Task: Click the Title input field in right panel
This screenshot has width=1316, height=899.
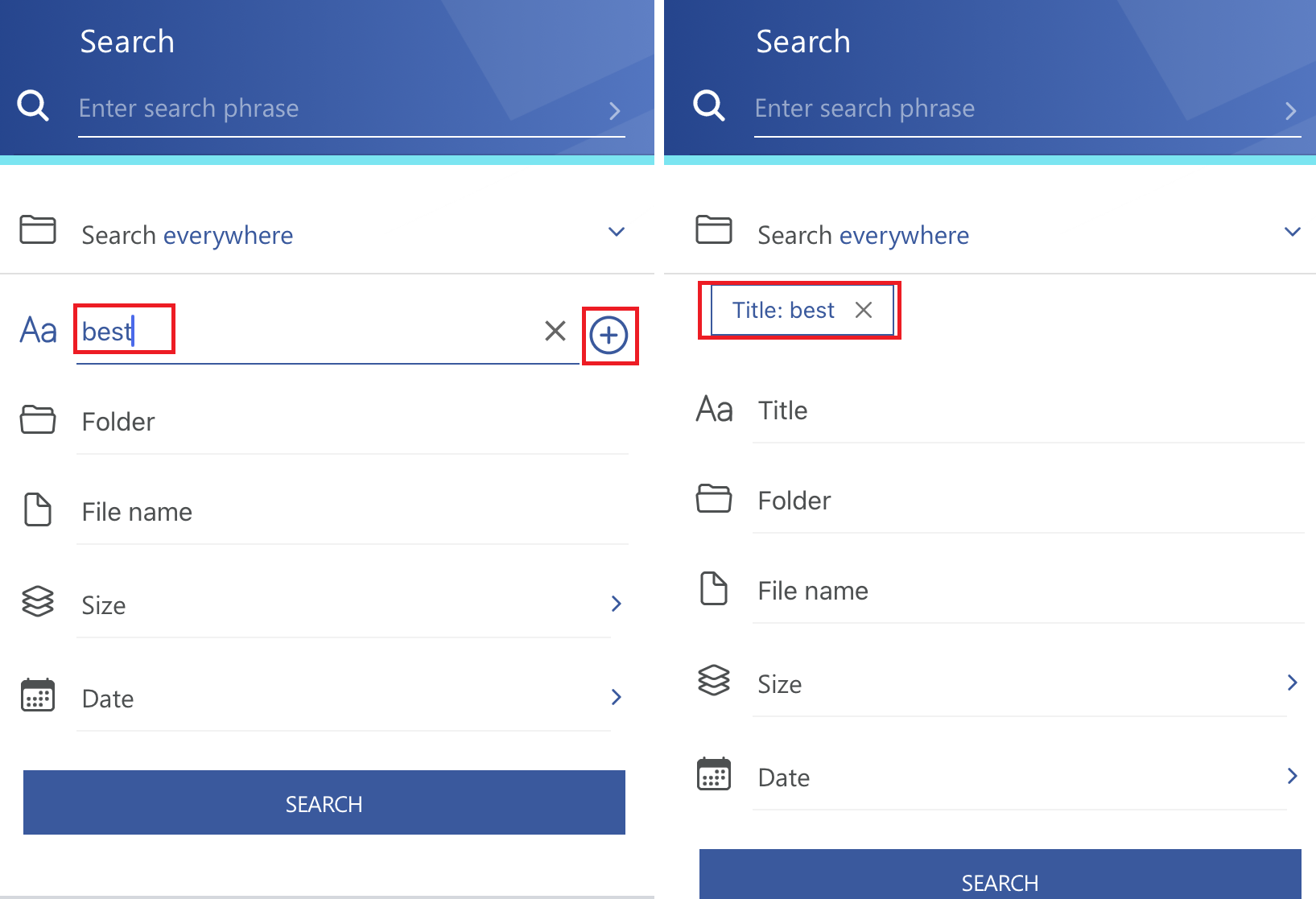Action: [x=1022, y=411]
